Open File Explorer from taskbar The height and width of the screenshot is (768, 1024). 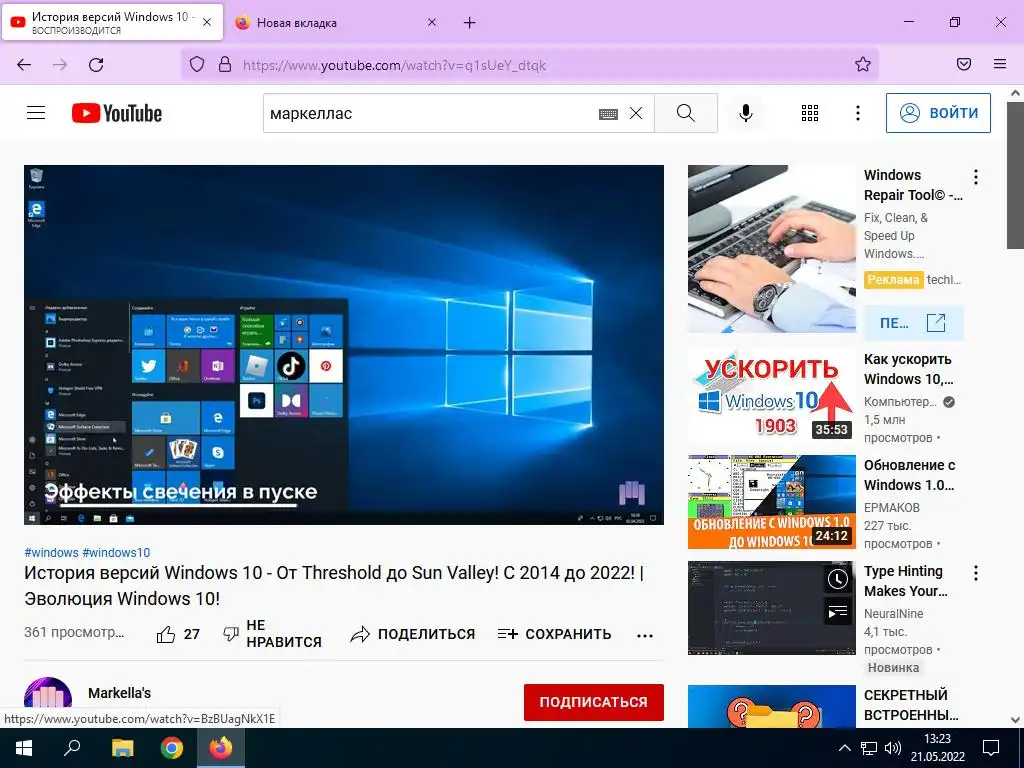[x=122, y=748]
